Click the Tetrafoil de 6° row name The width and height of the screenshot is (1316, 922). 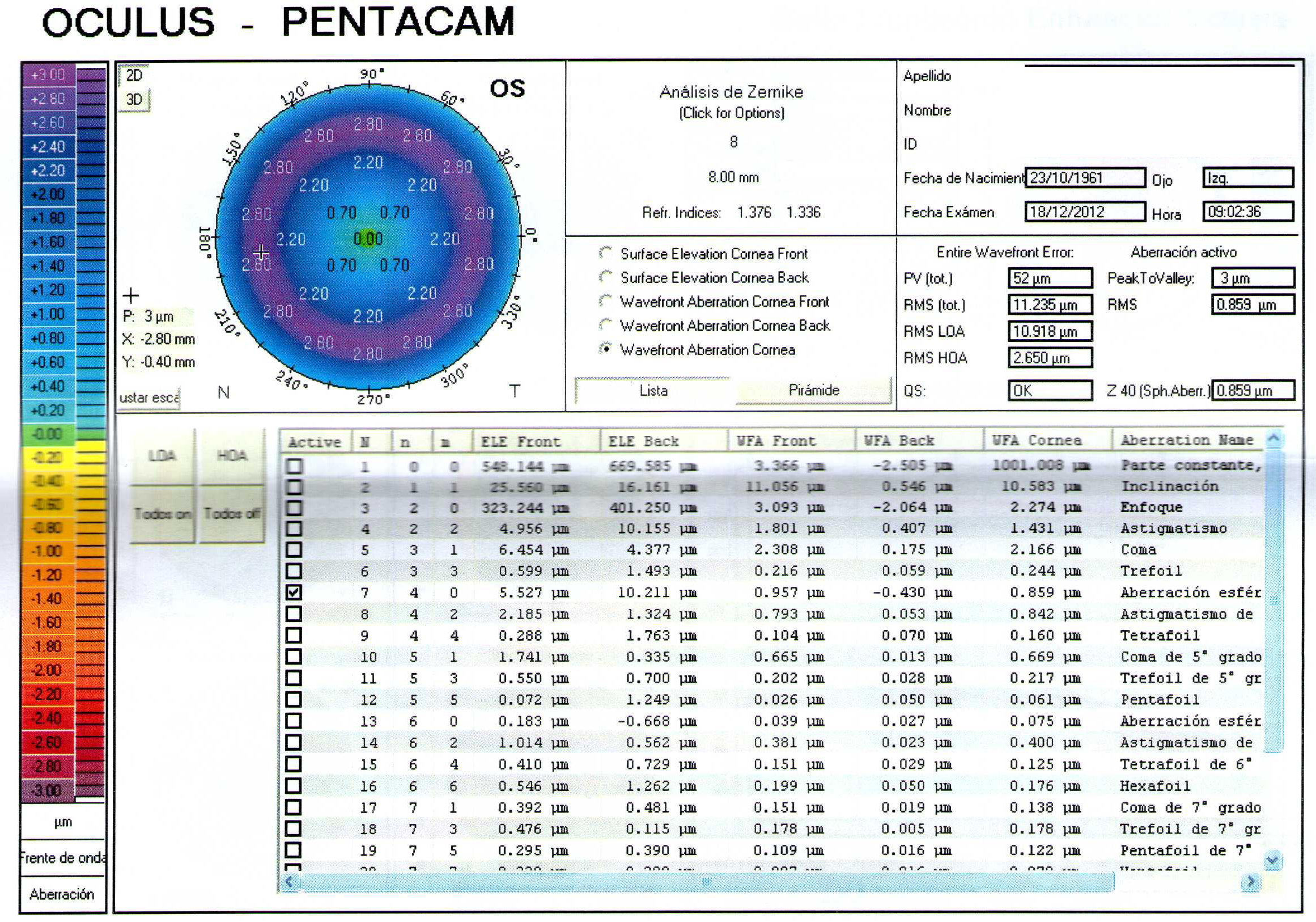1186,764
